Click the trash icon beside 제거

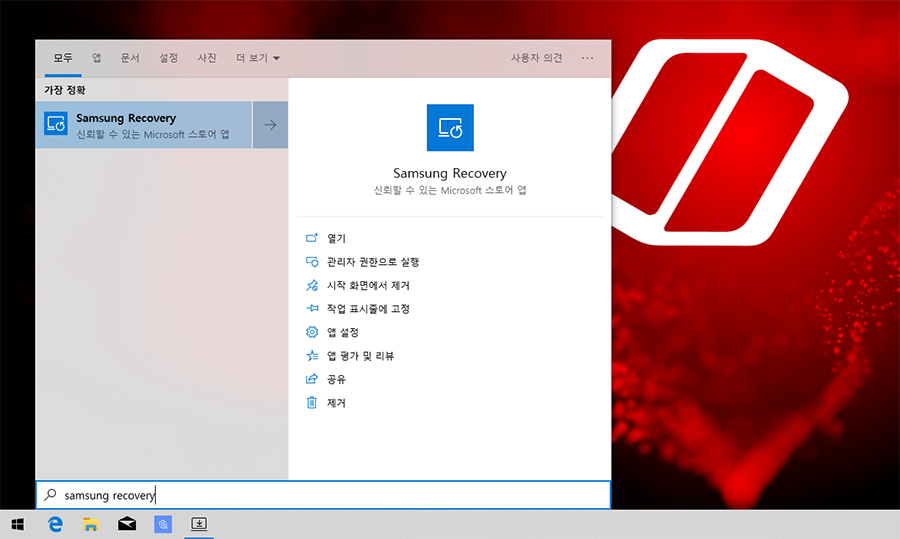(312, 402)
